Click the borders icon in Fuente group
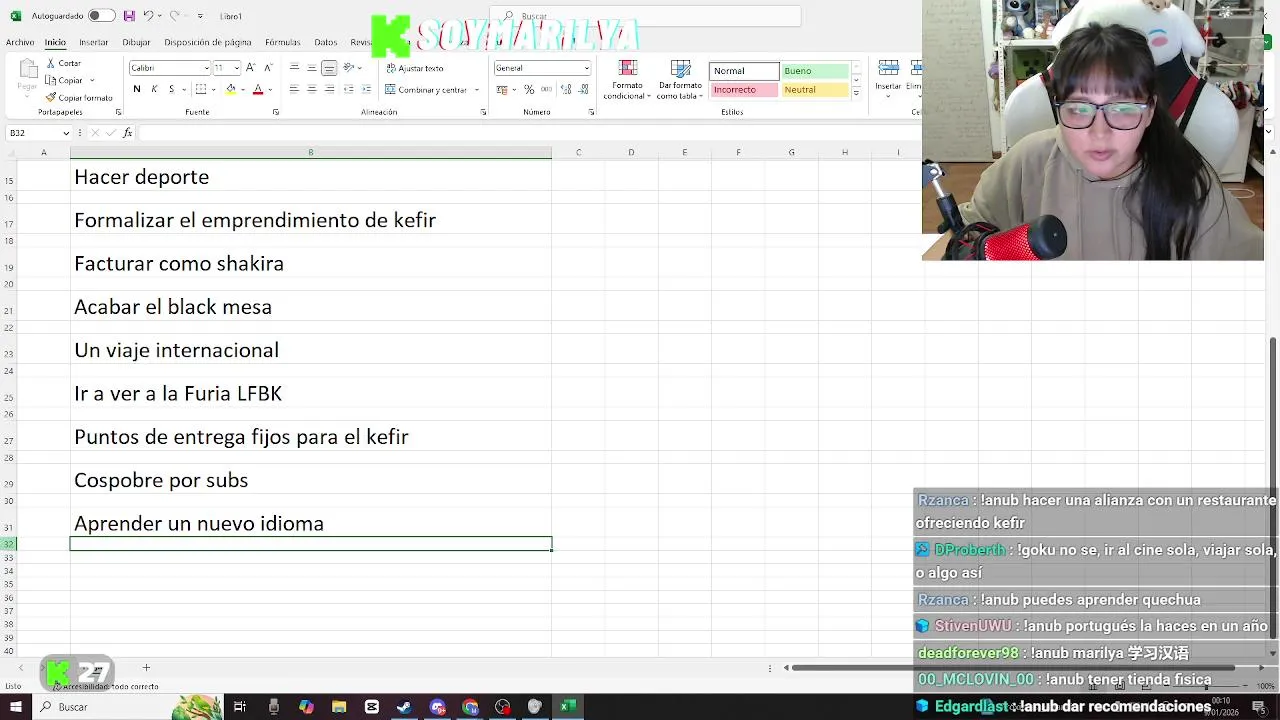 (201, 89)
